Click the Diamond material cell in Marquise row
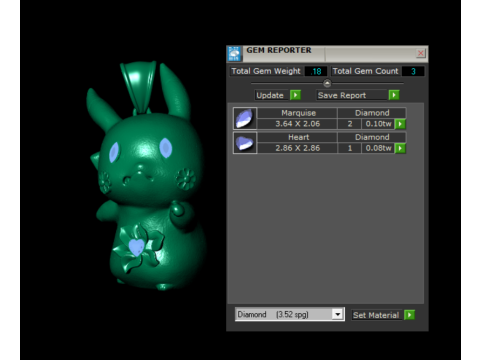The height and width of the screenshot is (360, 480). pos(372,113)
